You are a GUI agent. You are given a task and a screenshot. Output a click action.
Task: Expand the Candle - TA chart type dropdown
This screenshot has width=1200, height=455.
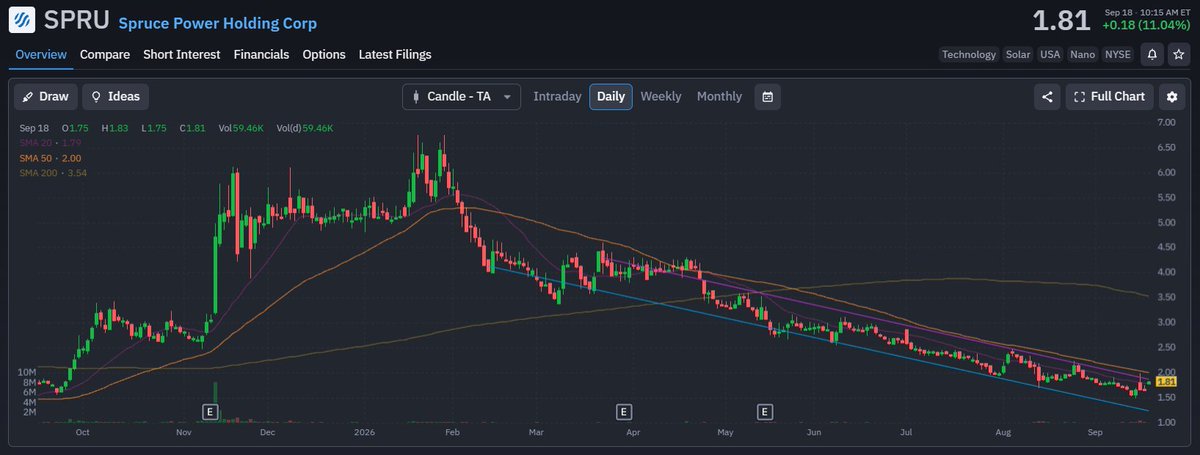(462, 97)
